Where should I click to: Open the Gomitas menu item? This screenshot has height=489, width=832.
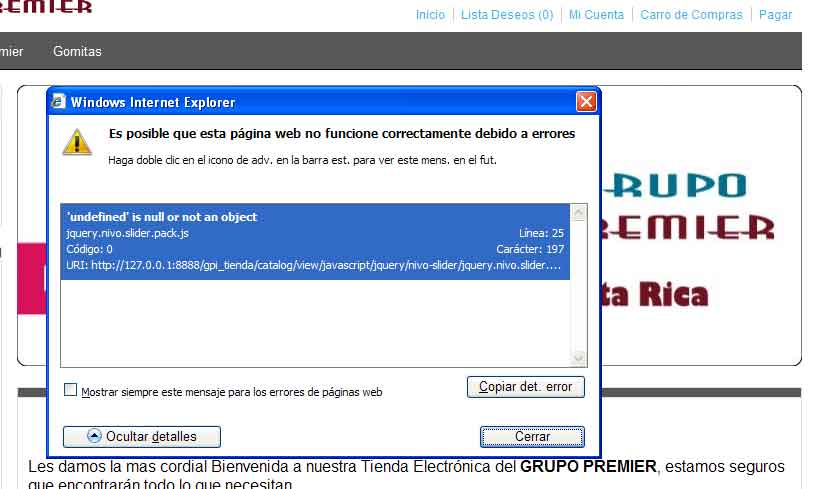tap(77, 51)
